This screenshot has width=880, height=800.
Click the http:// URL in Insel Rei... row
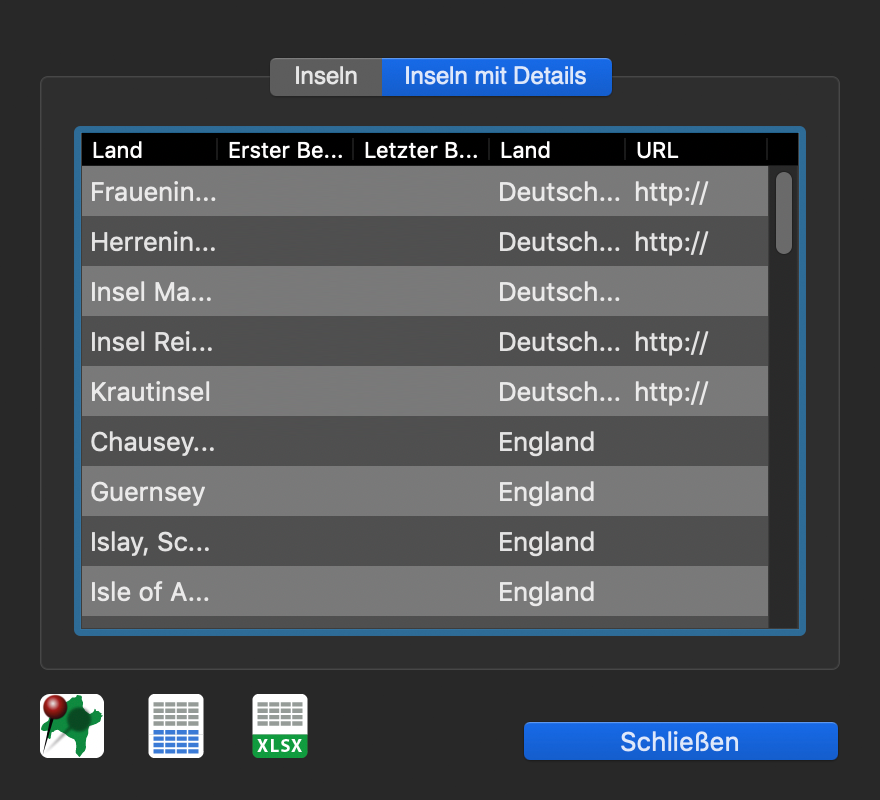[x=671, y=342]
